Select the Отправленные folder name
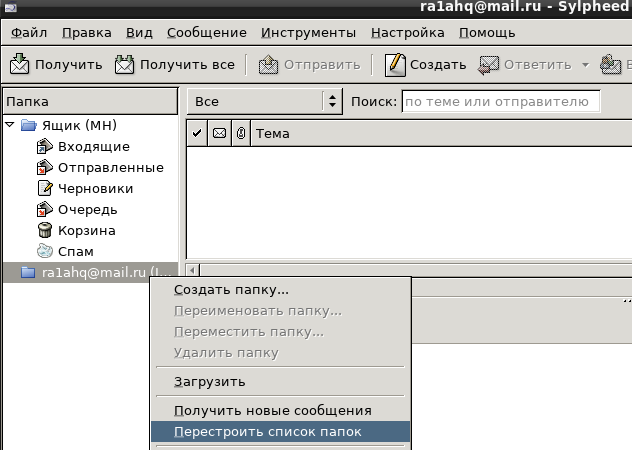Viewport: 632px width, 450px height. [111, 168]
